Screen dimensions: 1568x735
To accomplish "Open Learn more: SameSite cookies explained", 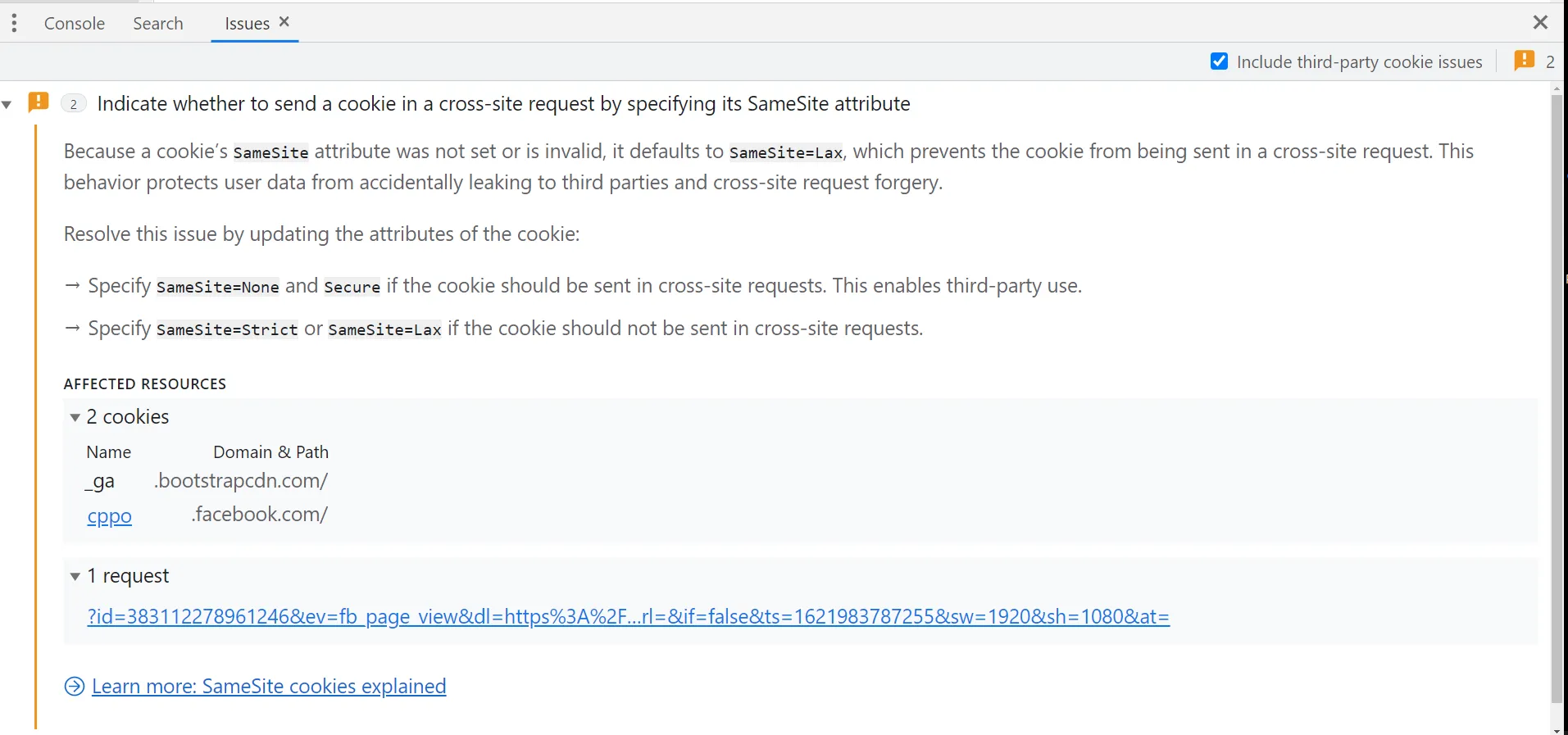I will click(x=269, y=687).
